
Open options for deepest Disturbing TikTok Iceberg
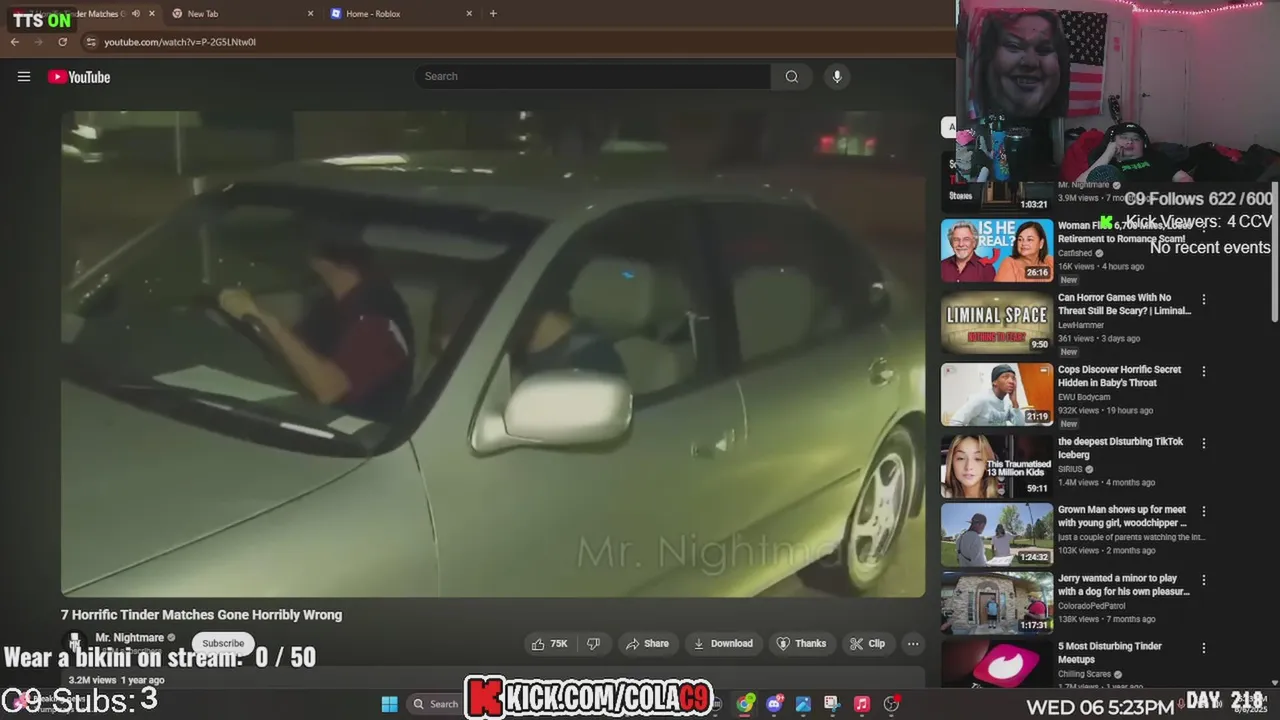pyautogui.click(x=1203, y=444)
